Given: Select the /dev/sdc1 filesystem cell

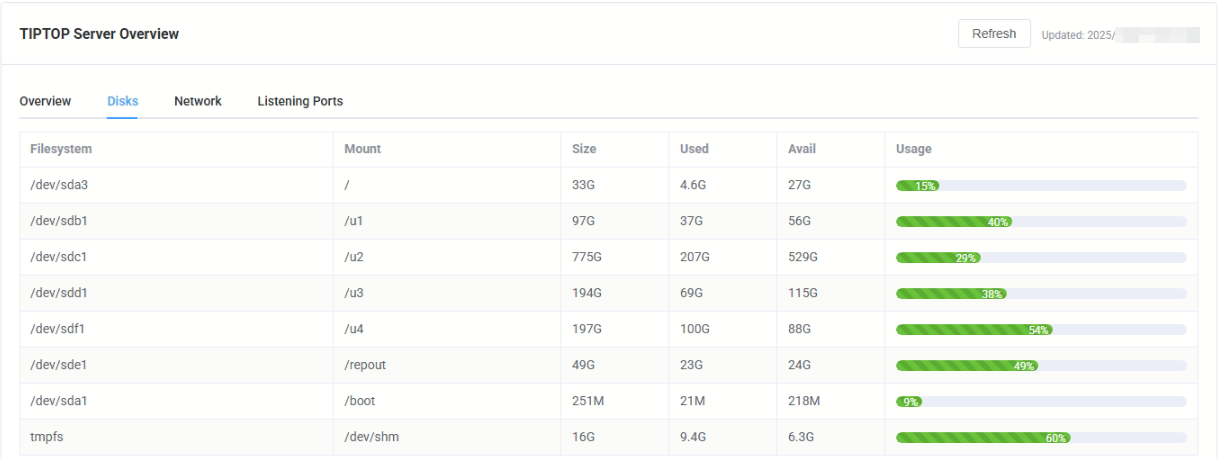Looking at the screenshot, I should (x=66, y=257).
